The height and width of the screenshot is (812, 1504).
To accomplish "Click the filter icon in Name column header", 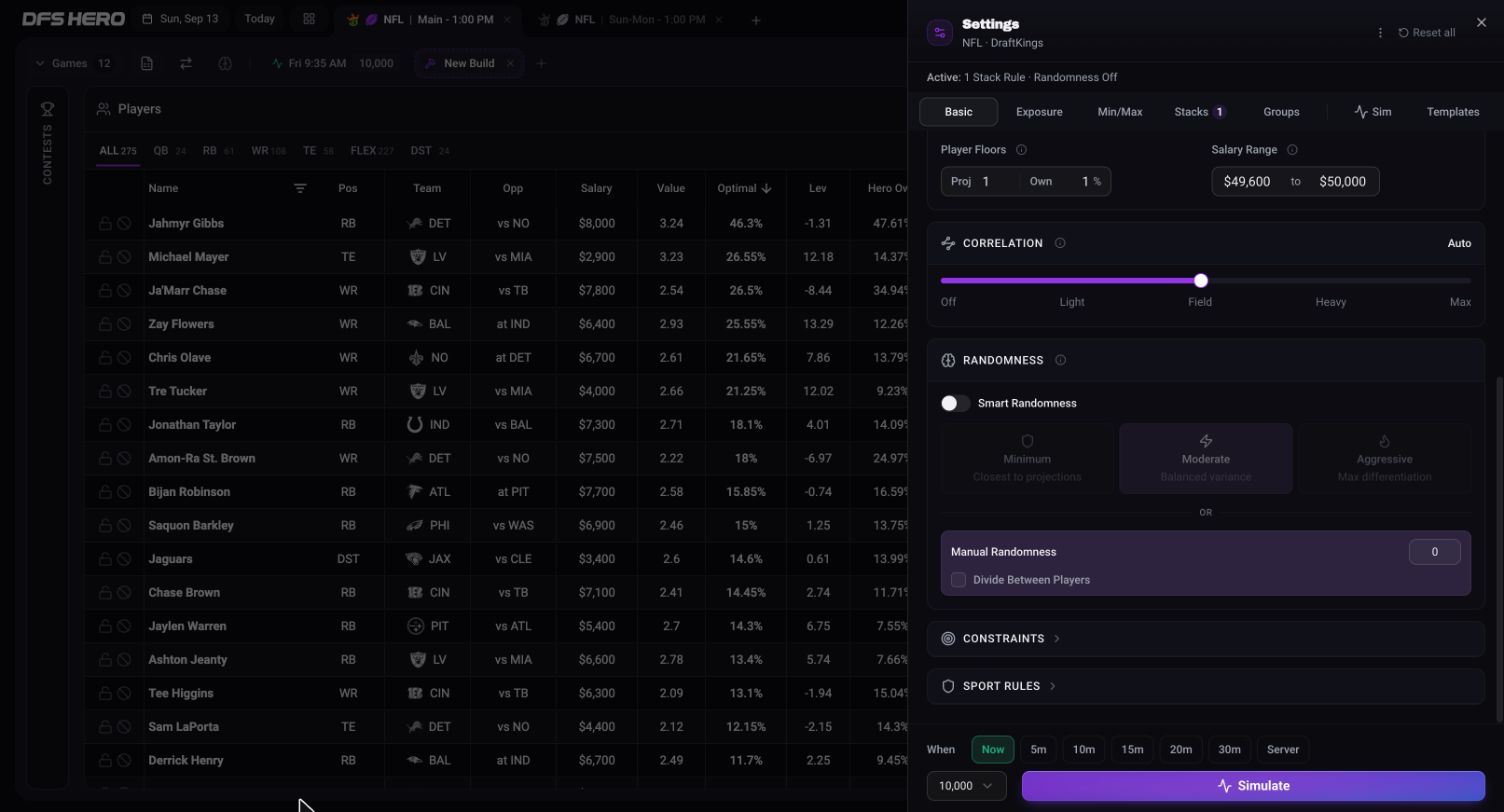I will pyautogui.click(x=300, y=188).
